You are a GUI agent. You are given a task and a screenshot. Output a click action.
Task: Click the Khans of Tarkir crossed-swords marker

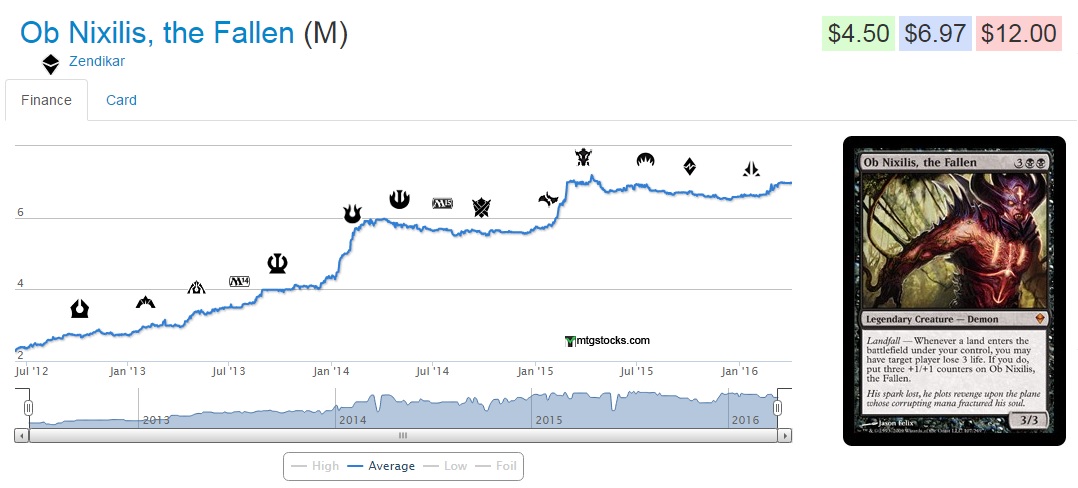(481, 207)
